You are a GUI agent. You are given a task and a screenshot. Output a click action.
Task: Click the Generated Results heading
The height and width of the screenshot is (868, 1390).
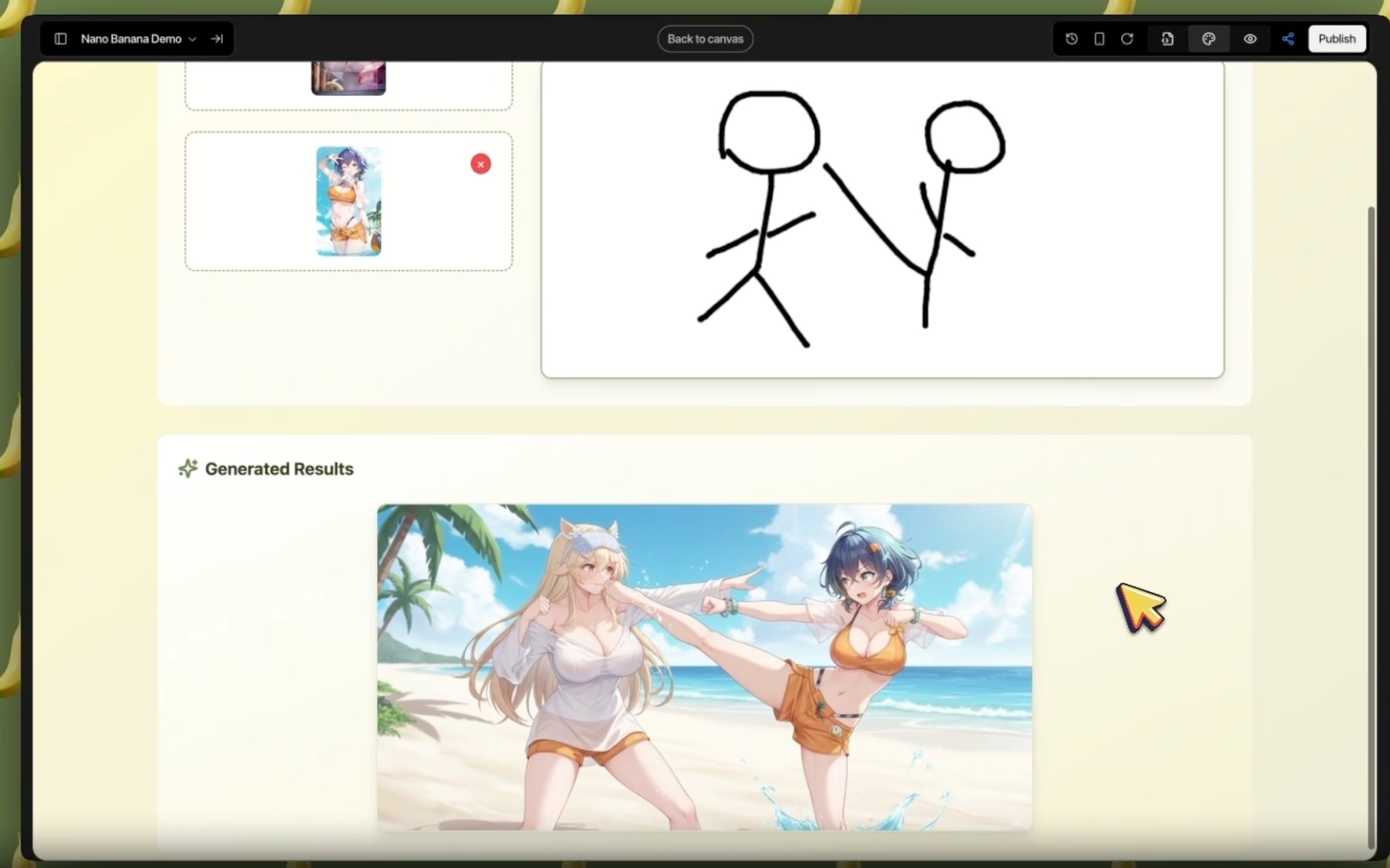tap(279, 469)
